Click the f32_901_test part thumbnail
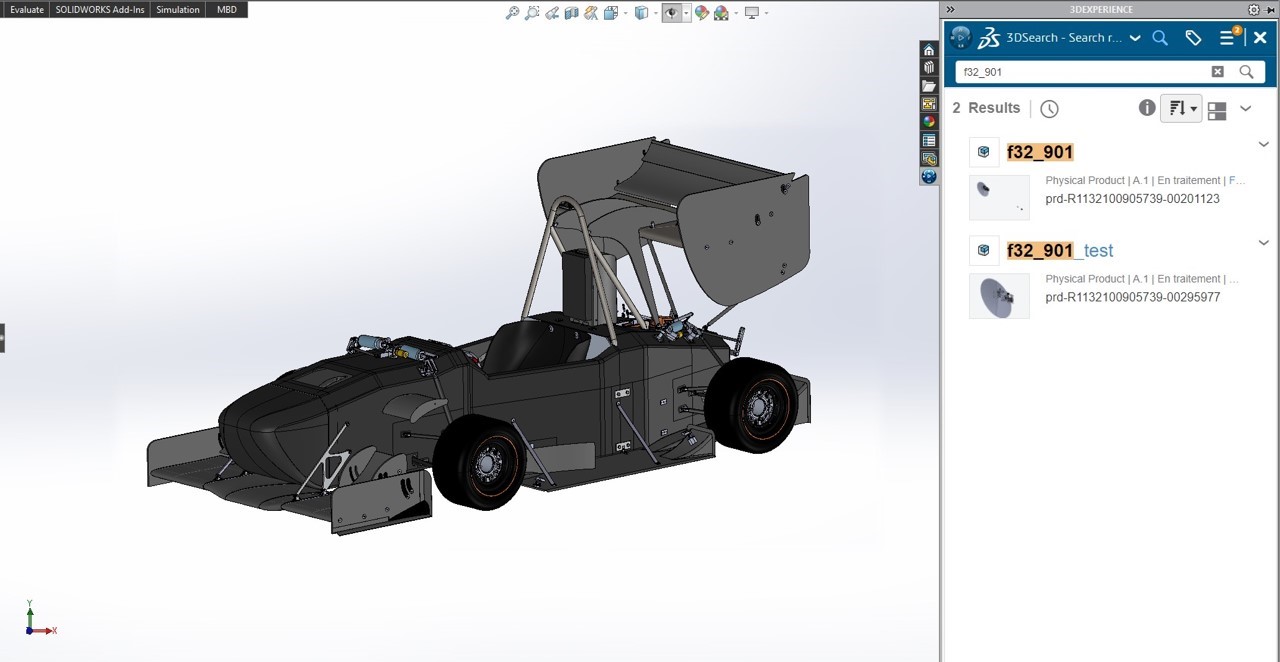 998,296
